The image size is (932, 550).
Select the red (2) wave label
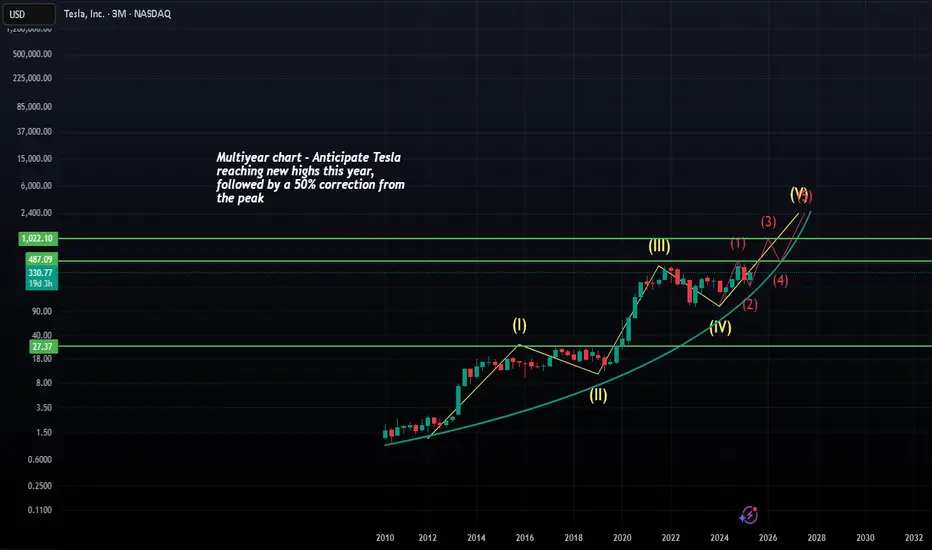coord(750,304)
